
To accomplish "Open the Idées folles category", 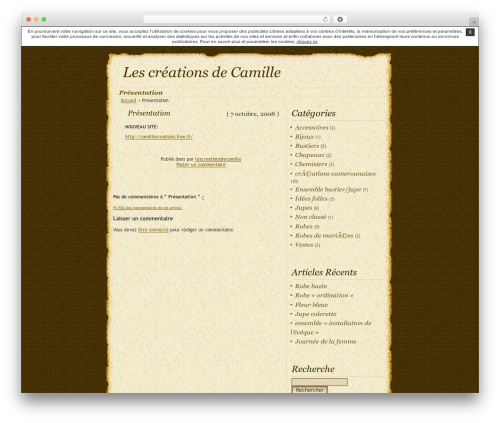I will pyautogui.click(x=311, y=199).
